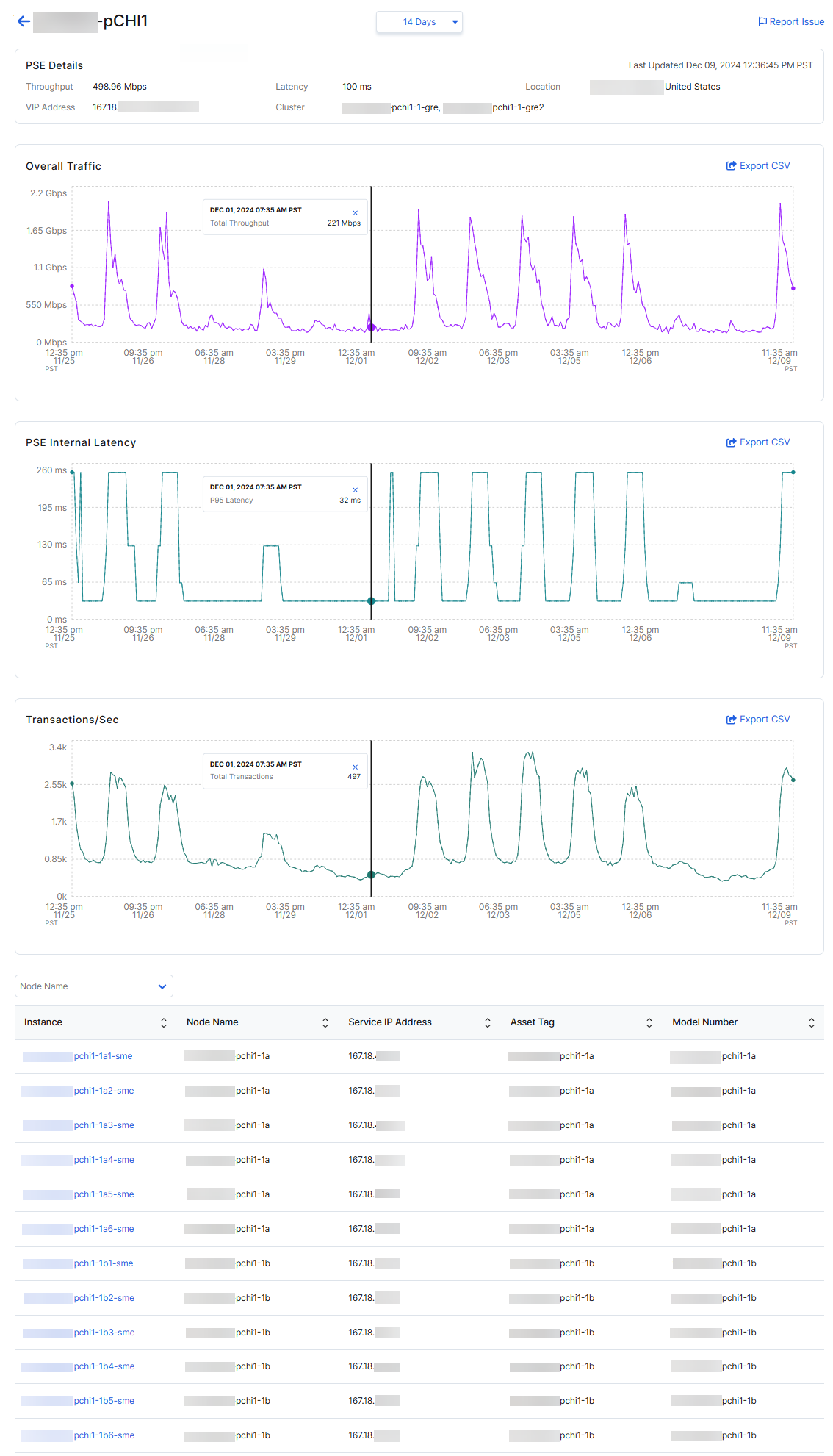833x1456 pixels.
Task: Sort by Service IP Address column
Action: [x=488, y=1022]
